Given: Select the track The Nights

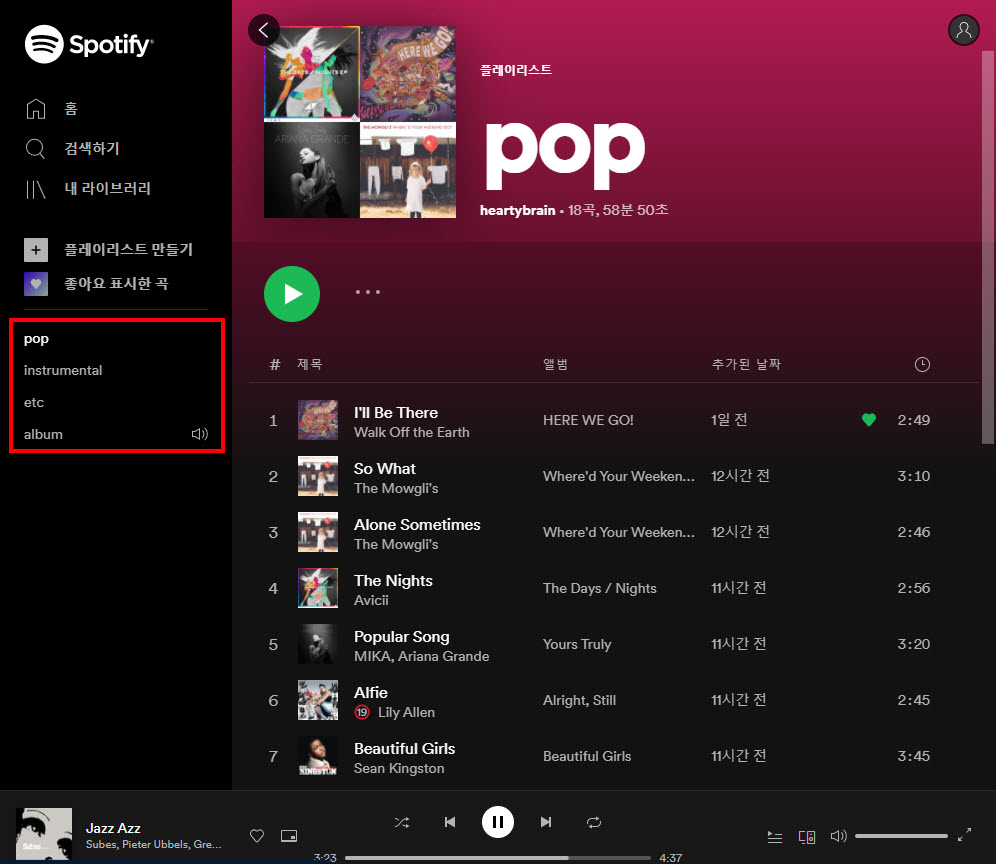Looking at the screenshot, I should [393, 581].
